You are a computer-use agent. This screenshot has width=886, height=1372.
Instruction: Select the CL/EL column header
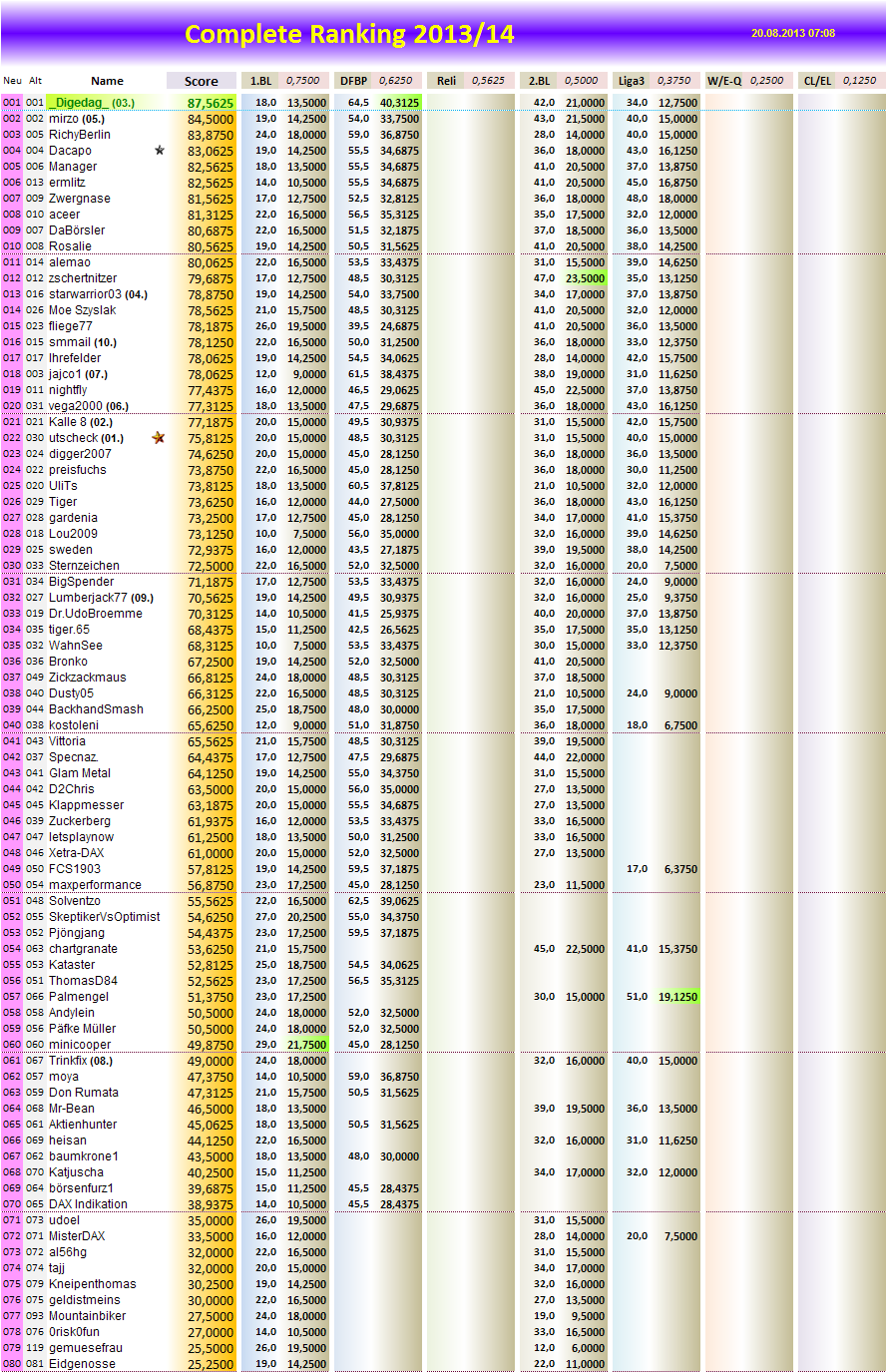click(817, 81)
